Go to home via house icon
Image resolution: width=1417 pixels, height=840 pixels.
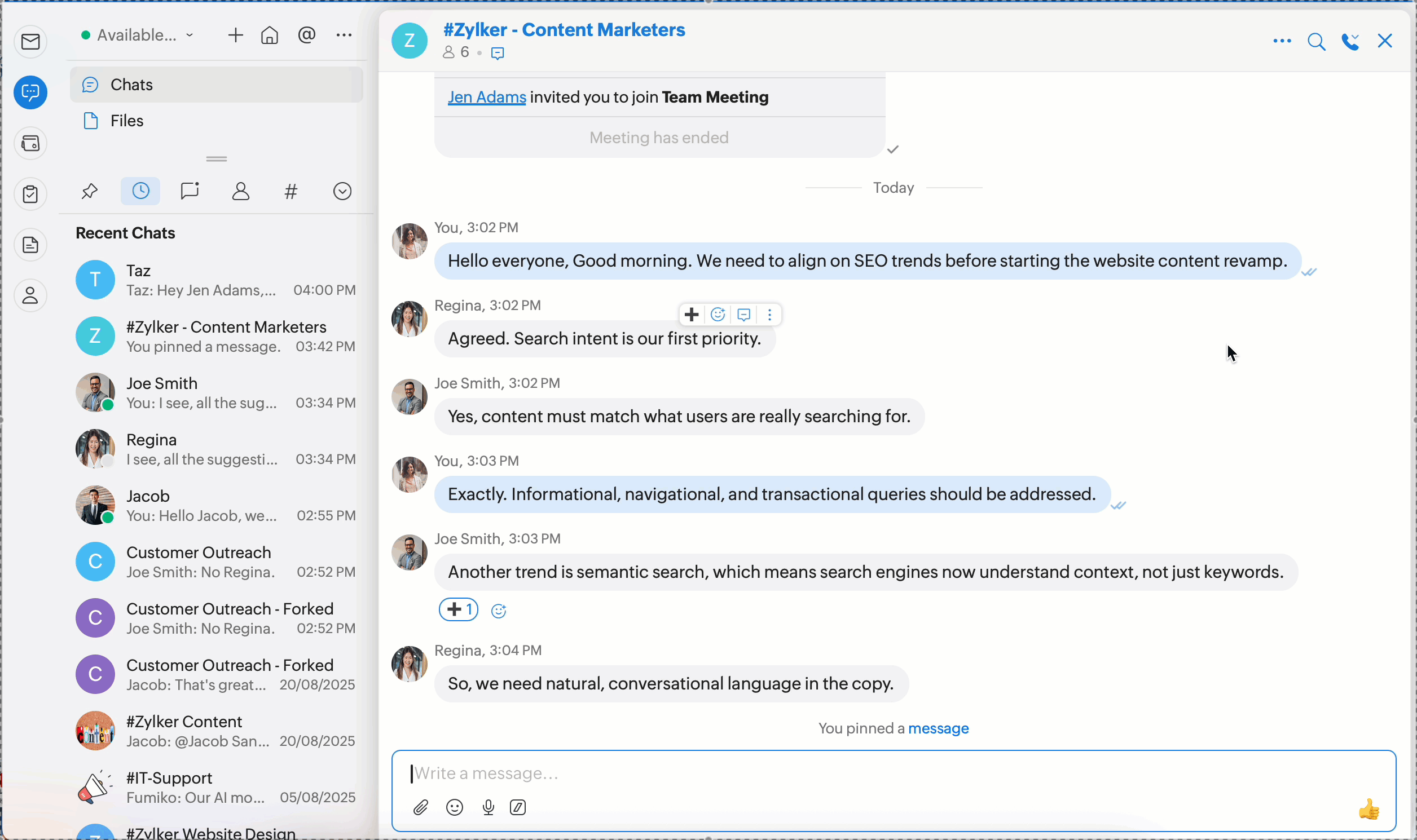pyautogui.click(x=270, y=35)
